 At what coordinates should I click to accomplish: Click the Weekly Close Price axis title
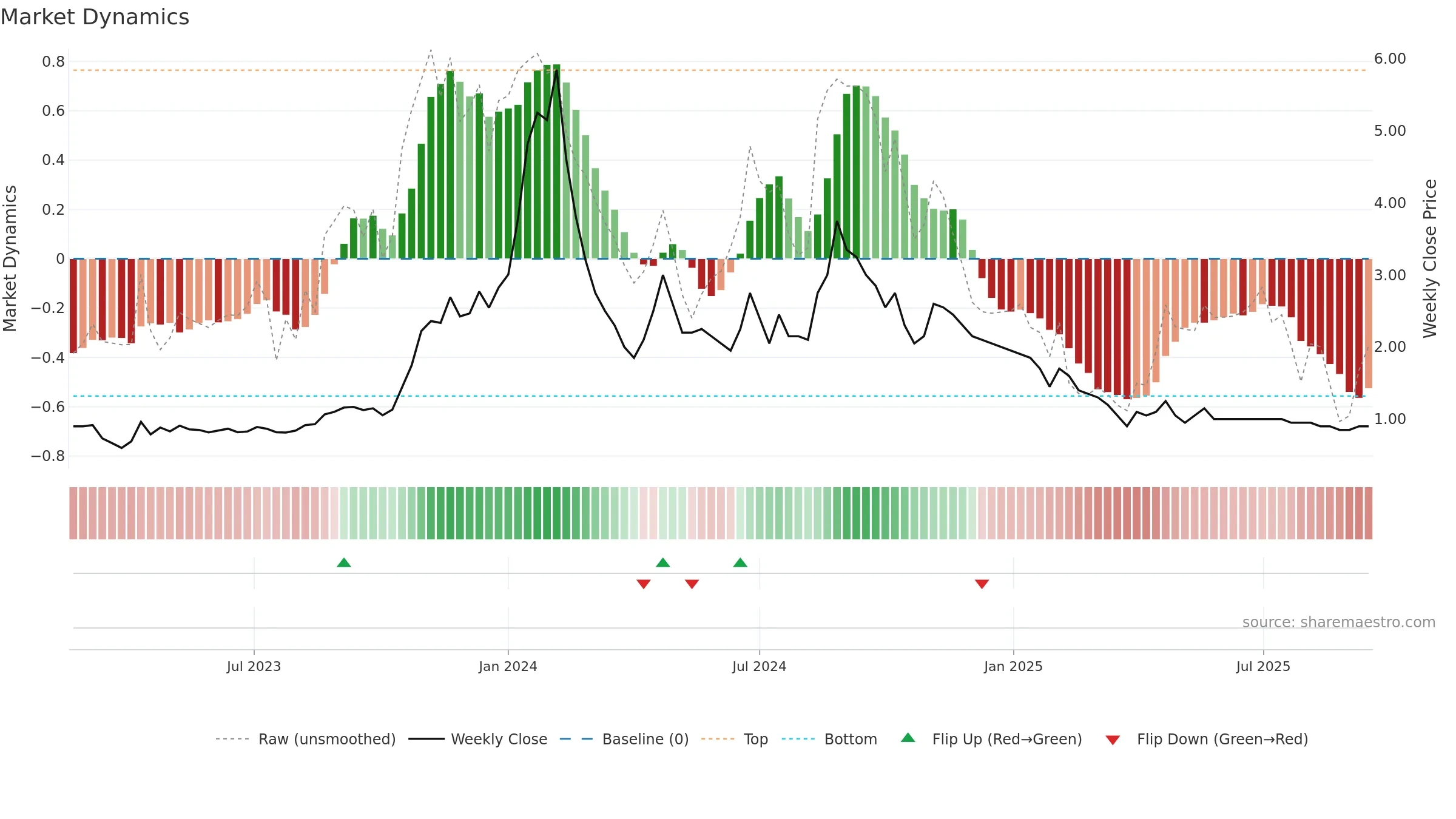1431,258
